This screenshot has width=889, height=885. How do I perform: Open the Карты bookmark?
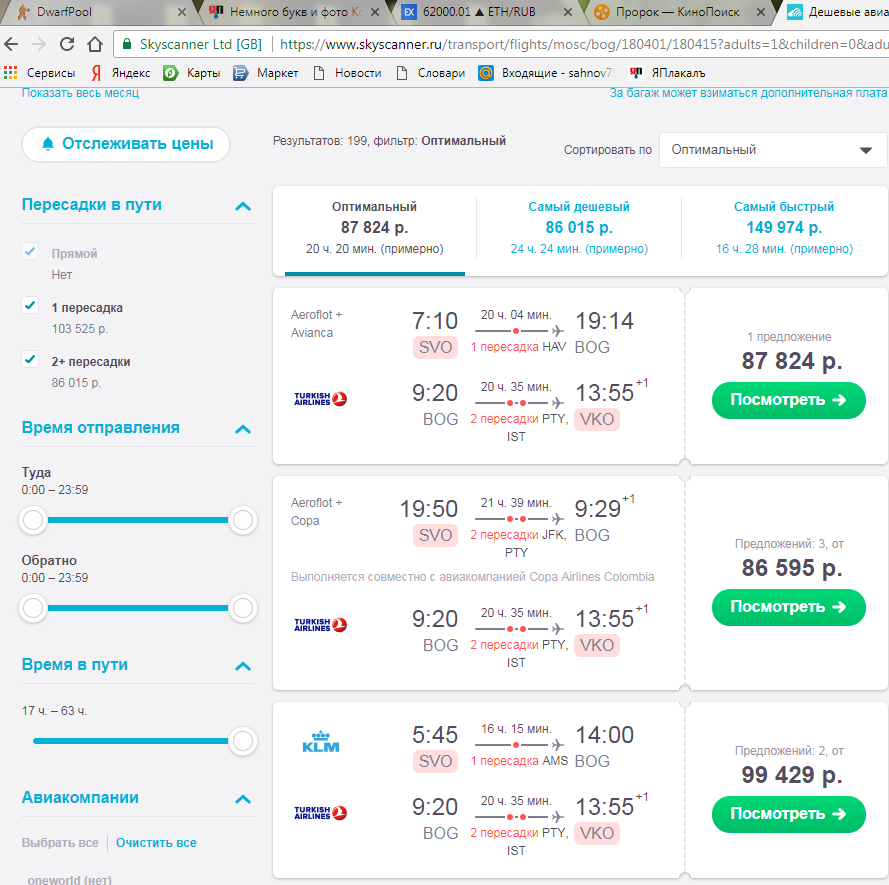point(191,73)
